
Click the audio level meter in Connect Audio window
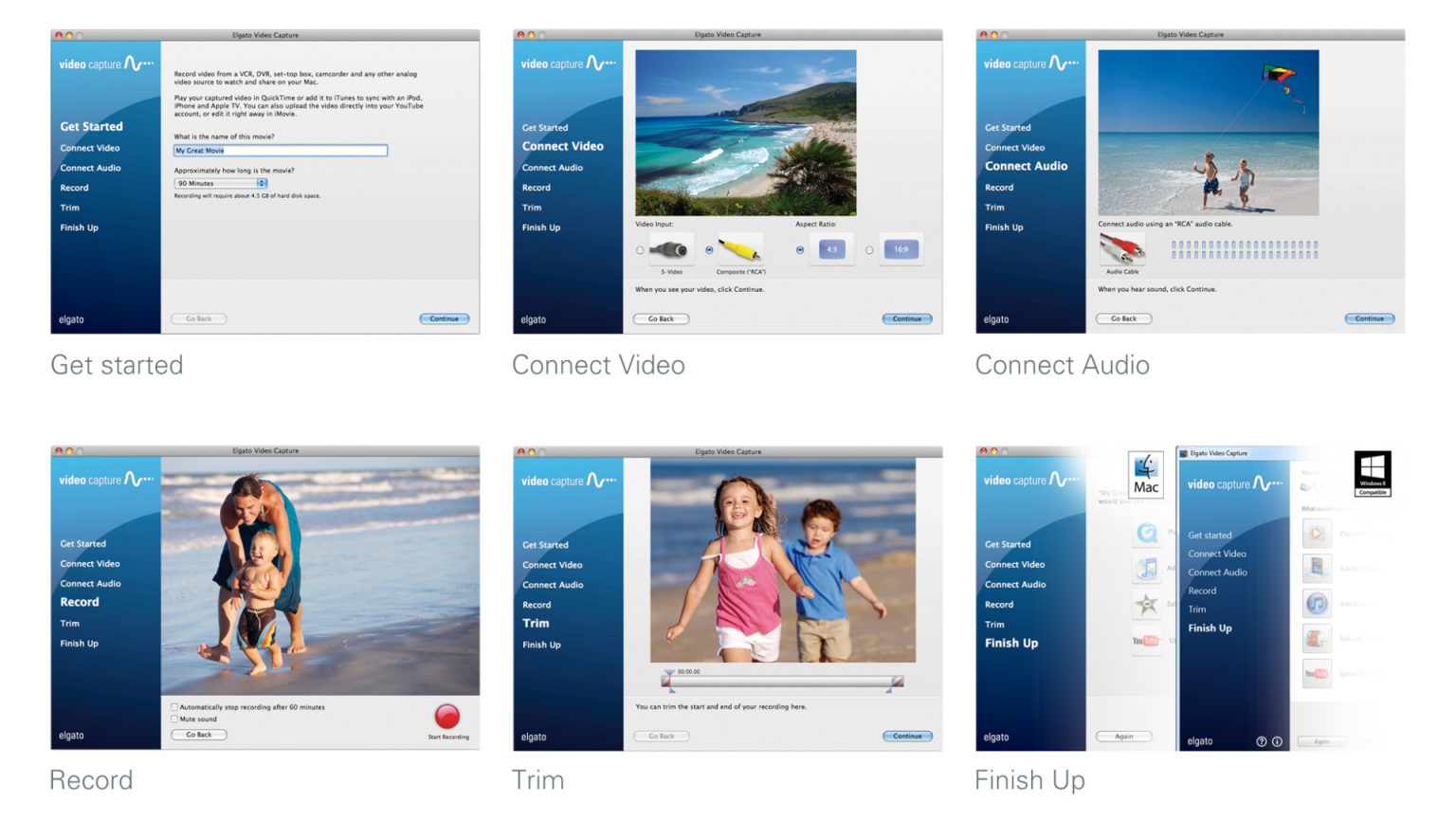point(1245,250)
